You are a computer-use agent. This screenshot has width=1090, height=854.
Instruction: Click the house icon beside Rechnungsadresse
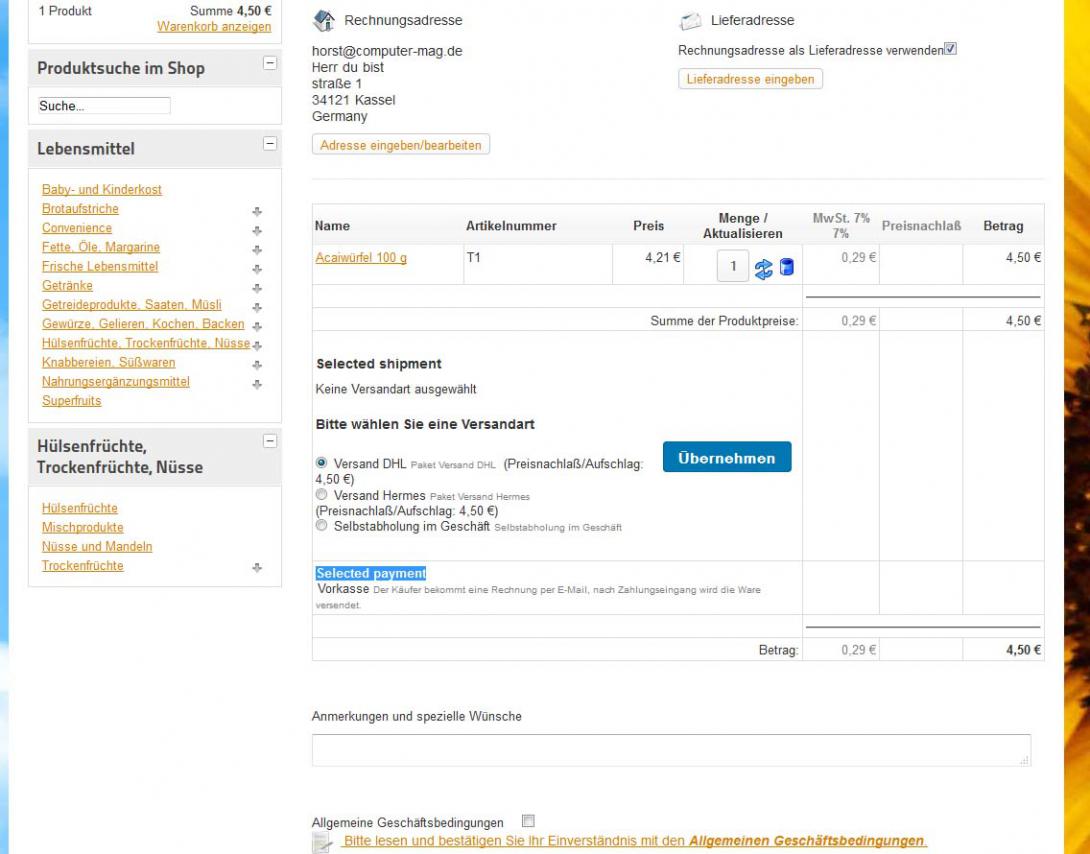coord(324,20)
